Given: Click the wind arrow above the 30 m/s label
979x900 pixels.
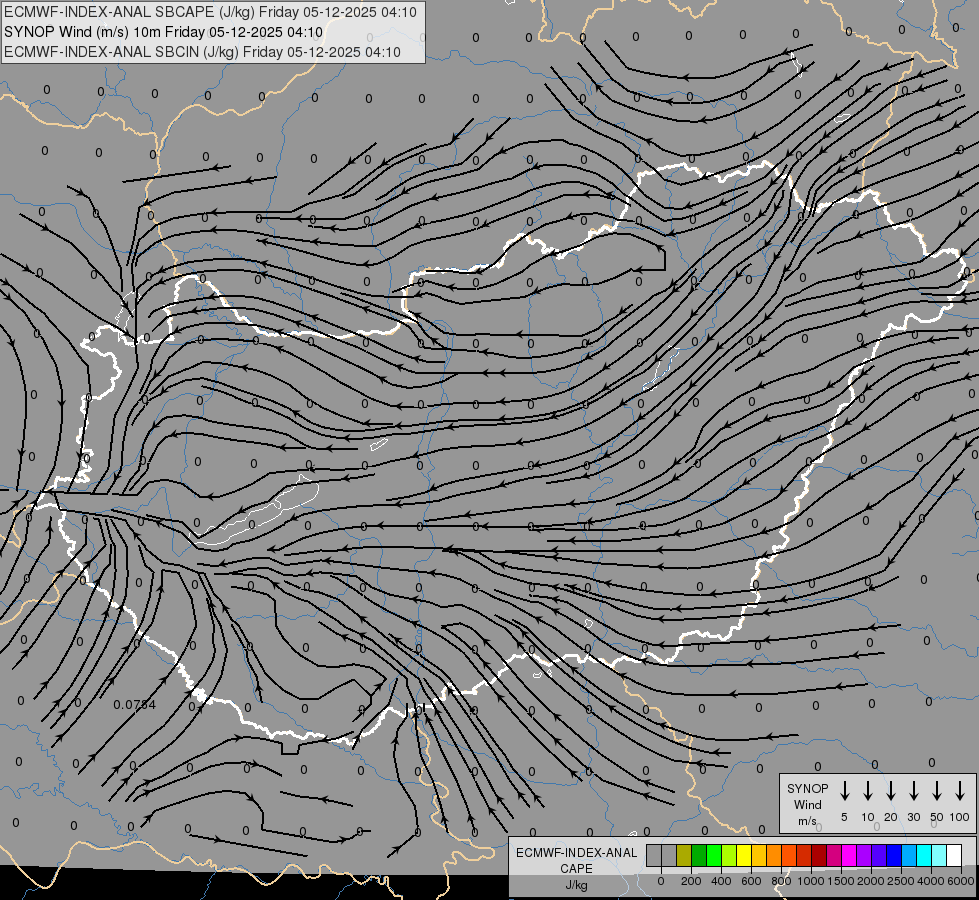Looking at the screenshot, I should point(913,791).
